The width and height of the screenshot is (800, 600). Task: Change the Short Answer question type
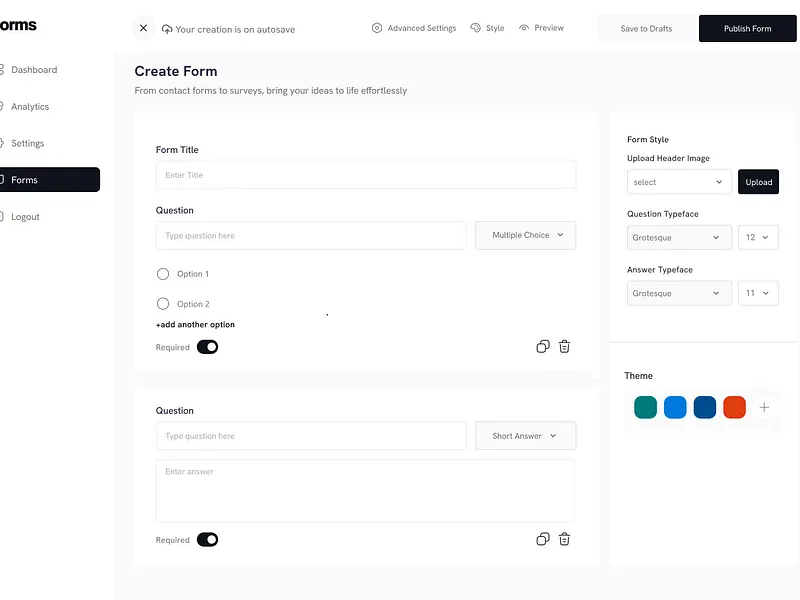(x=525, y=435)
